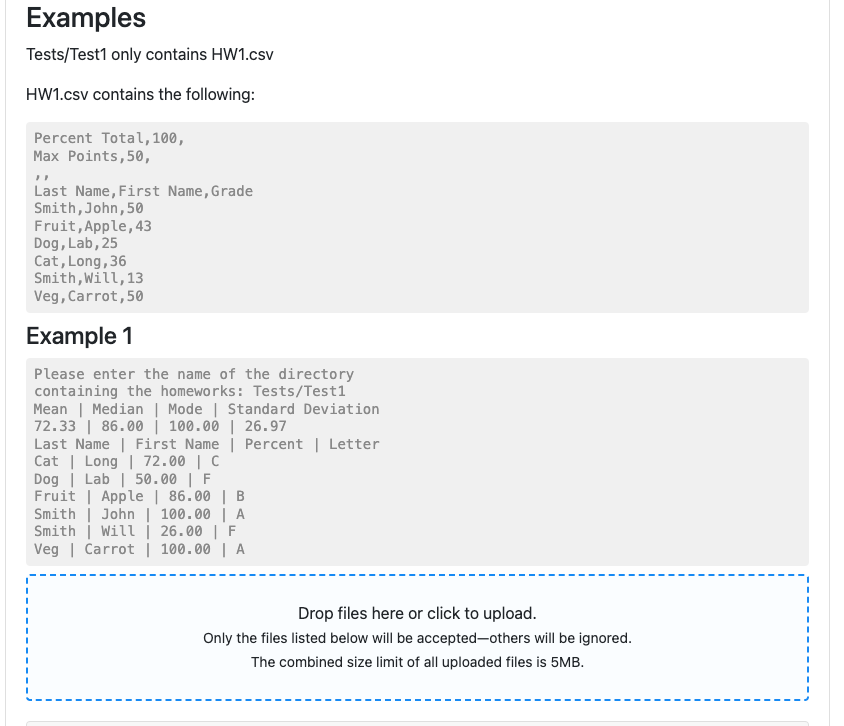844x726 pixels.
Task: Click the 'files listed below' warning text
Action: (x=418, y=637)
